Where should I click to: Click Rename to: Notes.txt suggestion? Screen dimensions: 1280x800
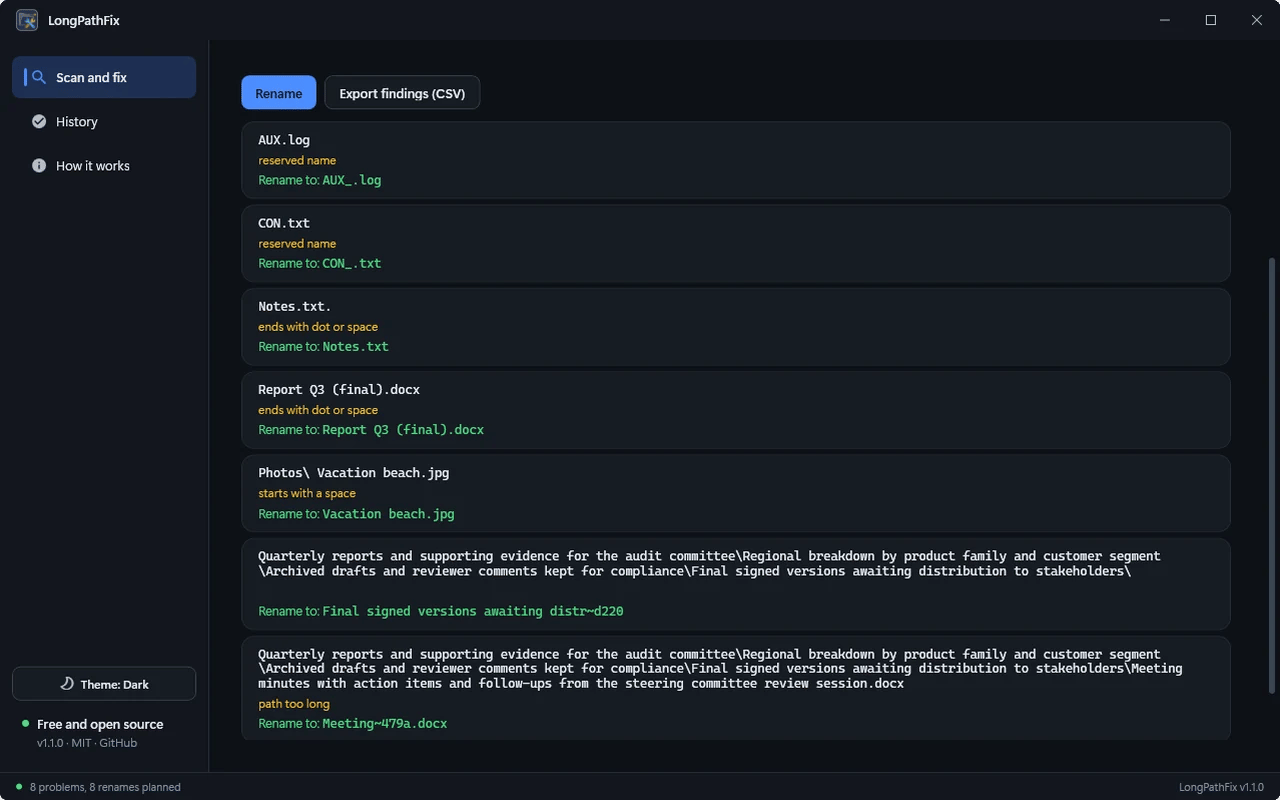pos(323,346)
